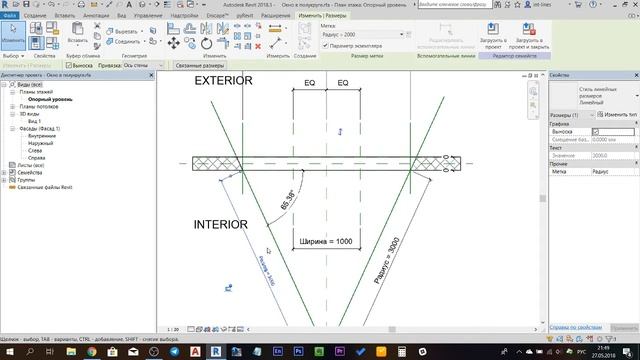Select the Align tool in Modify panel
The height and width of the screenshot is (360, 640).
click(x=173, y=29)
